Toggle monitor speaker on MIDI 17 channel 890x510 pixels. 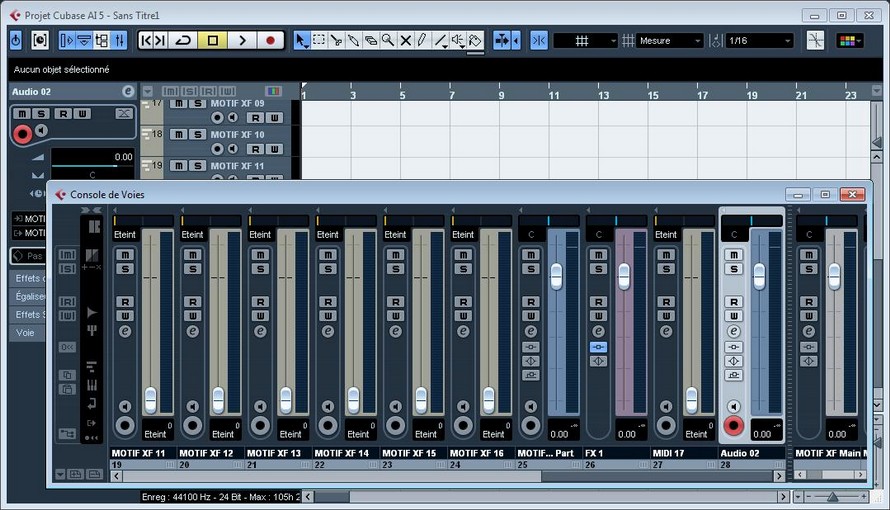667,407
